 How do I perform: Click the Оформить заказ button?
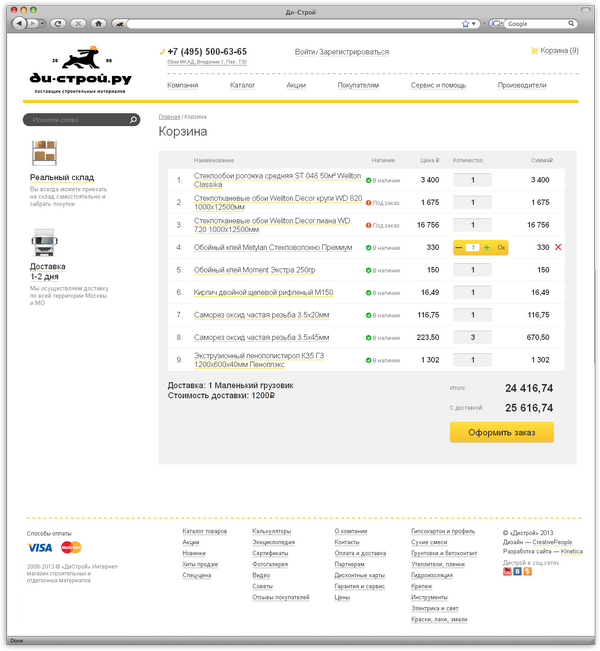(x=501, y=432)
